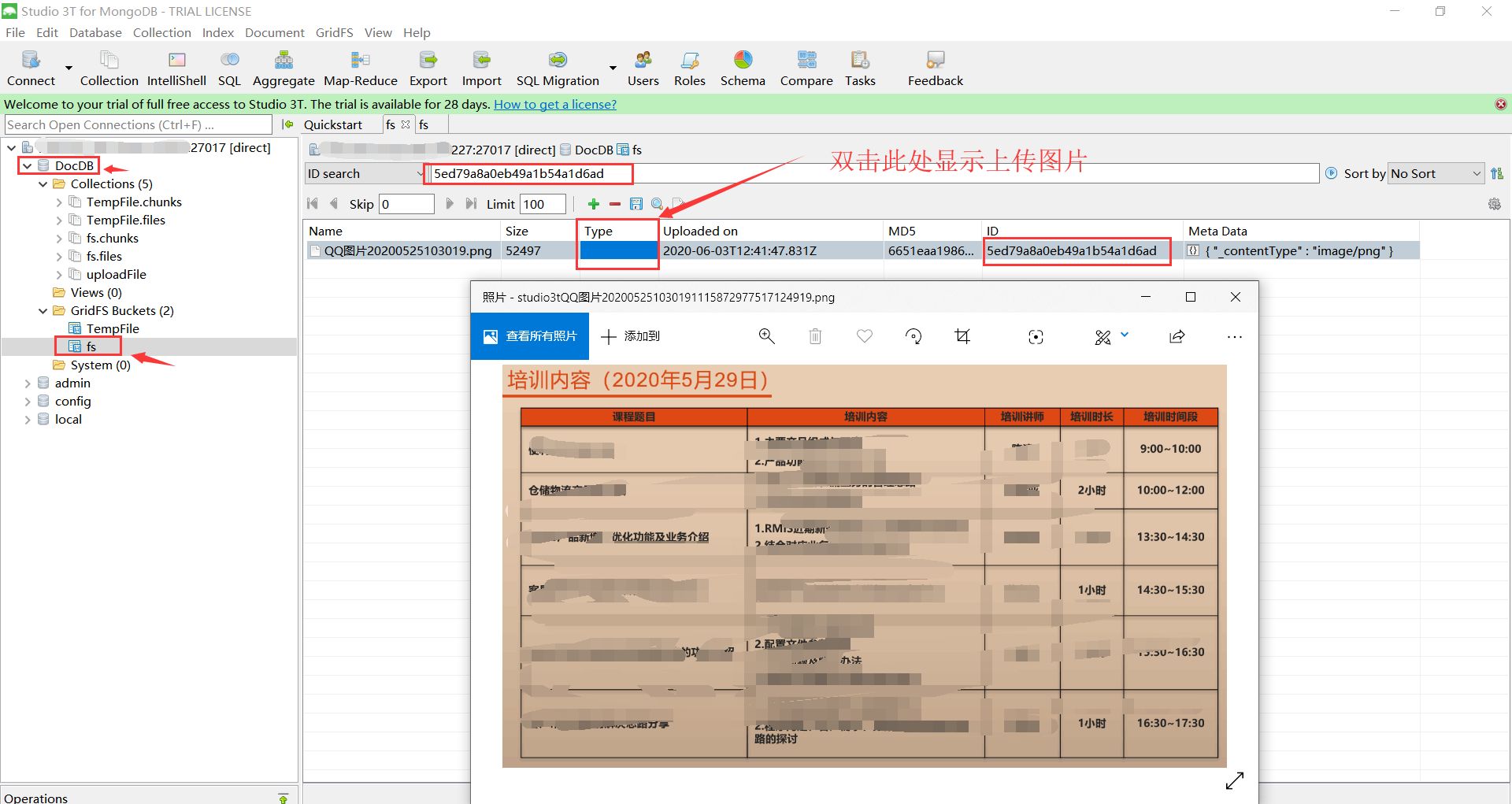
Task: Open the Collection menu
Action: (162, 32)
